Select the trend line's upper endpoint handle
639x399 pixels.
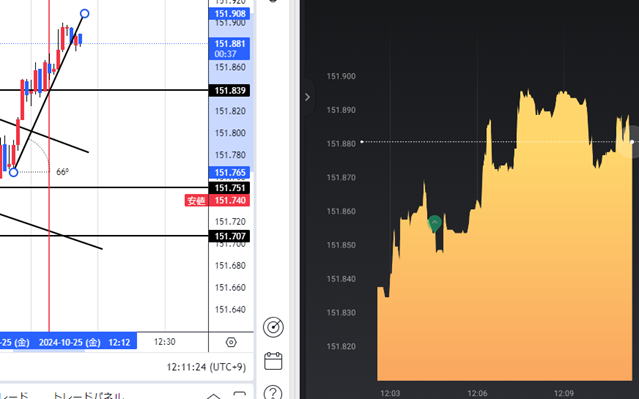coord(84,13)
